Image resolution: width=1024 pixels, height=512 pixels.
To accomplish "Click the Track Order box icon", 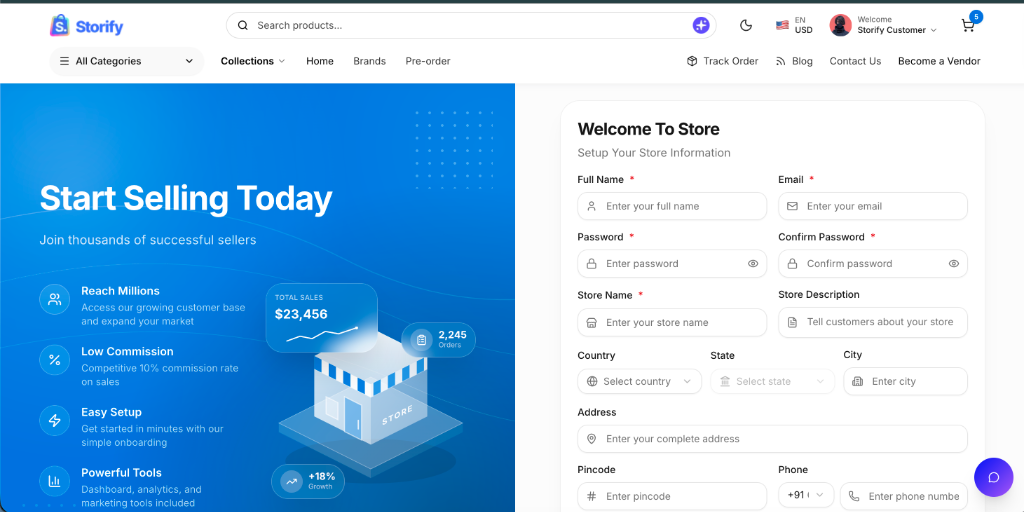I will (692, 61).
